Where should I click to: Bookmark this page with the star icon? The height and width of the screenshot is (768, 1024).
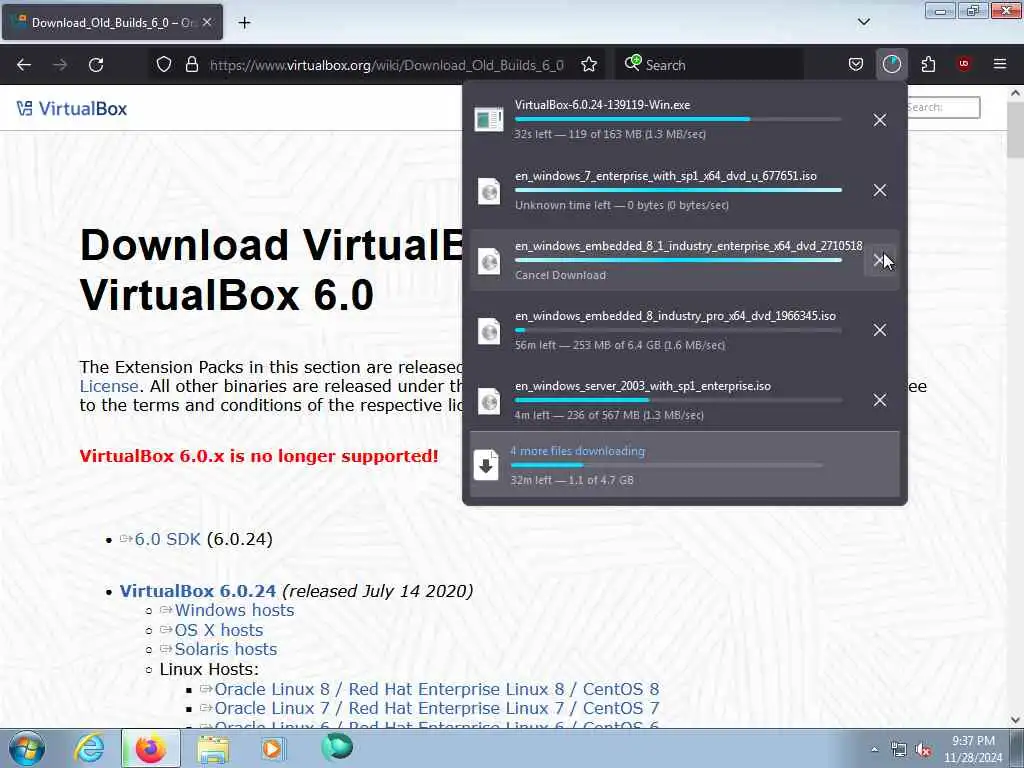(x=589, y=65)
